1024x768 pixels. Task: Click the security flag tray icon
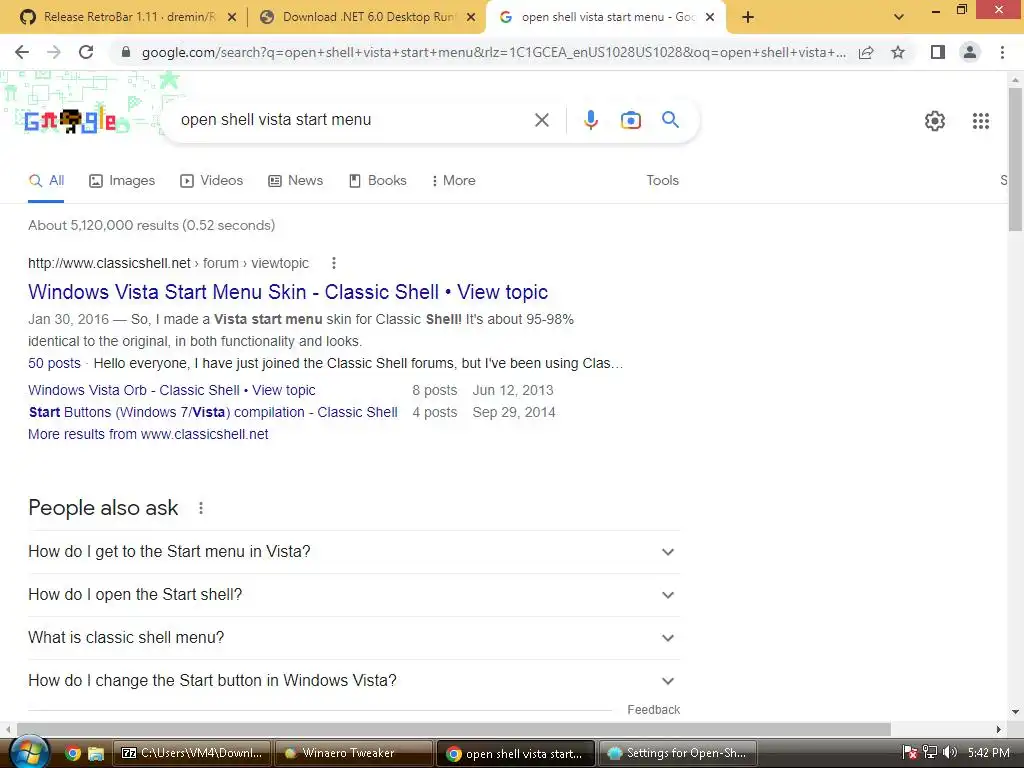pyautogui.click(x=910, y=753)
